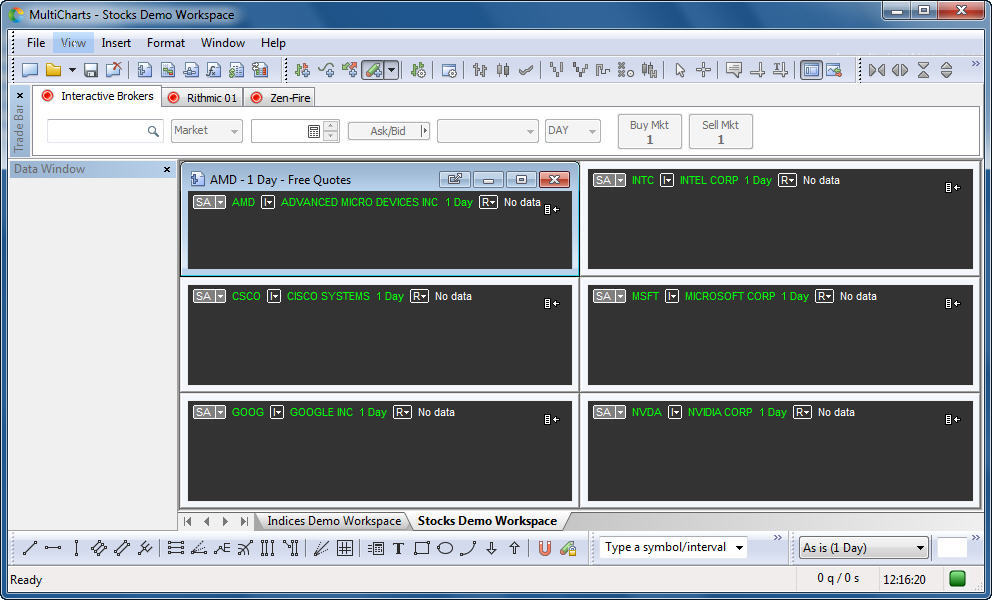This screenshot has width=992, height=600.
Task: Toggle the highlighted Data Window toolbar icon
Action: [x=810, y=70]
